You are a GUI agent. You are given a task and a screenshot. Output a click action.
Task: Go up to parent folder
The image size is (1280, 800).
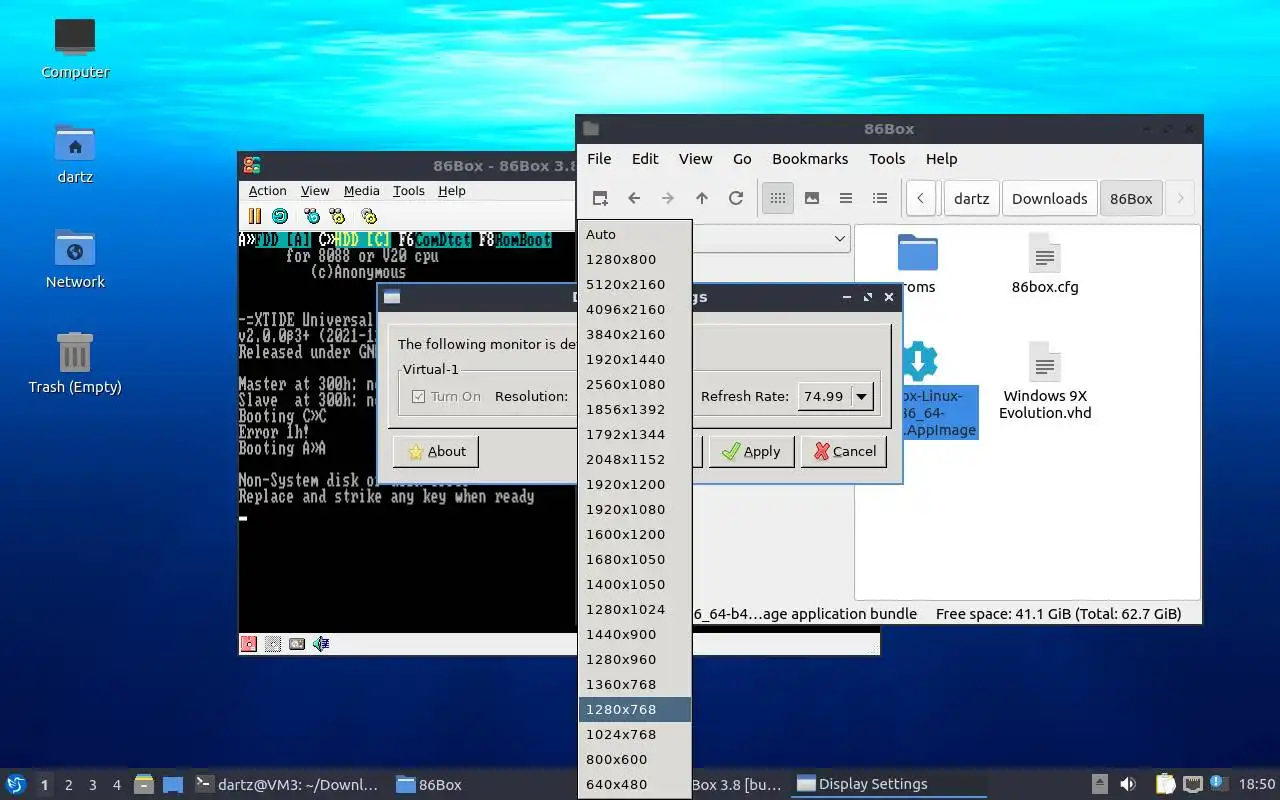click(x=702, y=198)
